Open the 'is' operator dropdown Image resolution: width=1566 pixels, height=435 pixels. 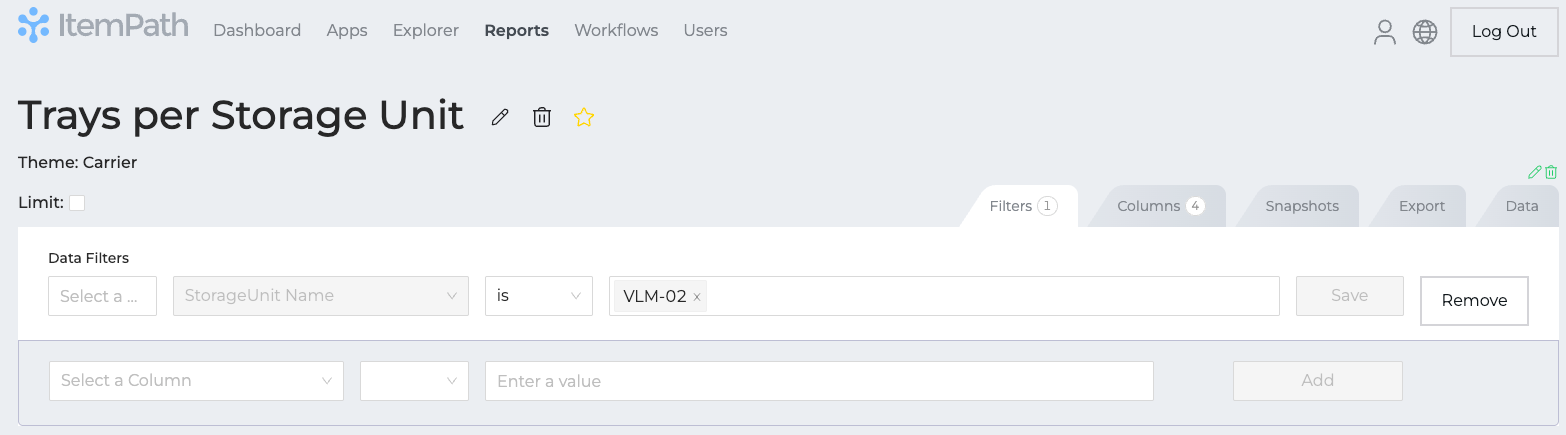pyautogui.click(x=539, y=296)
